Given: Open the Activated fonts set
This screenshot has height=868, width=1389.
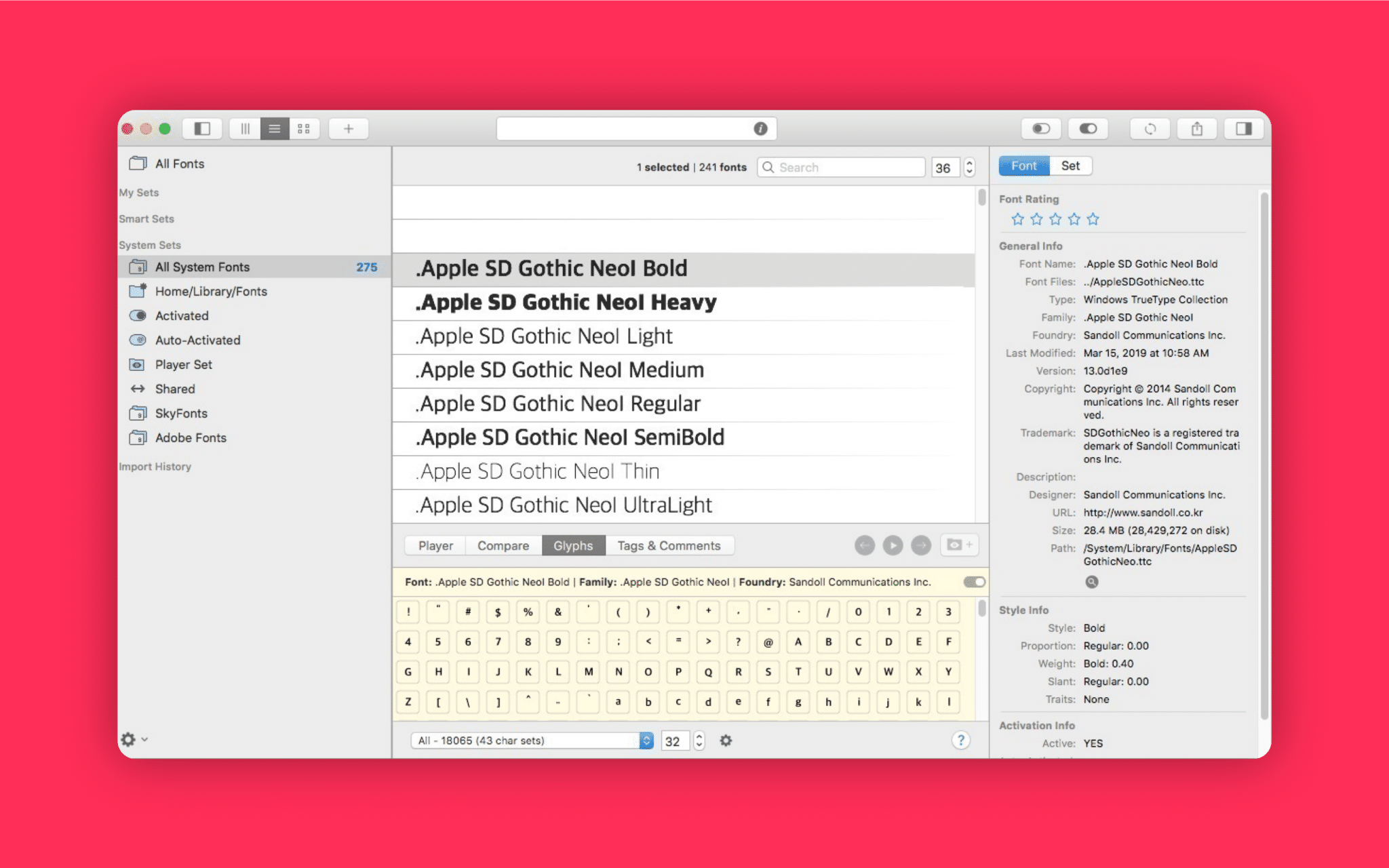Looking at the screenshot, I should [182, 316].
